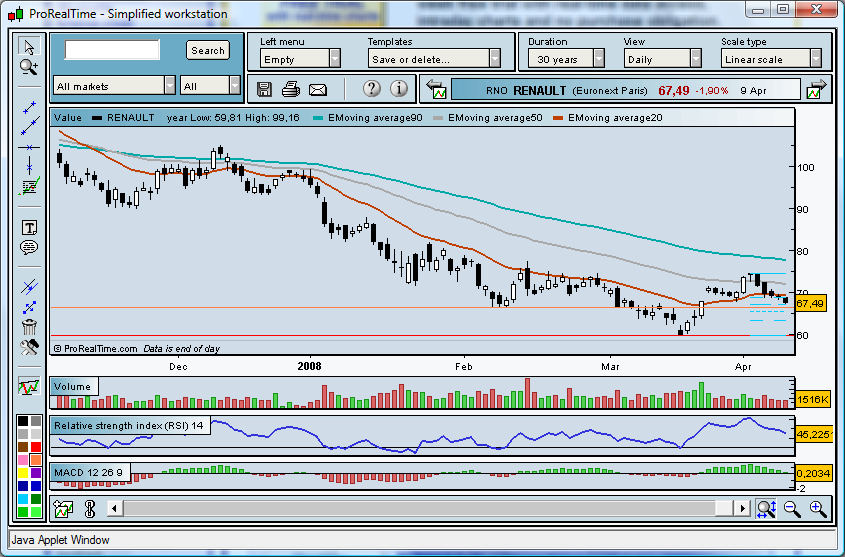This screenshot has height=557, width=845.
Task: Select the move or resize object tool
Action: 29,307
